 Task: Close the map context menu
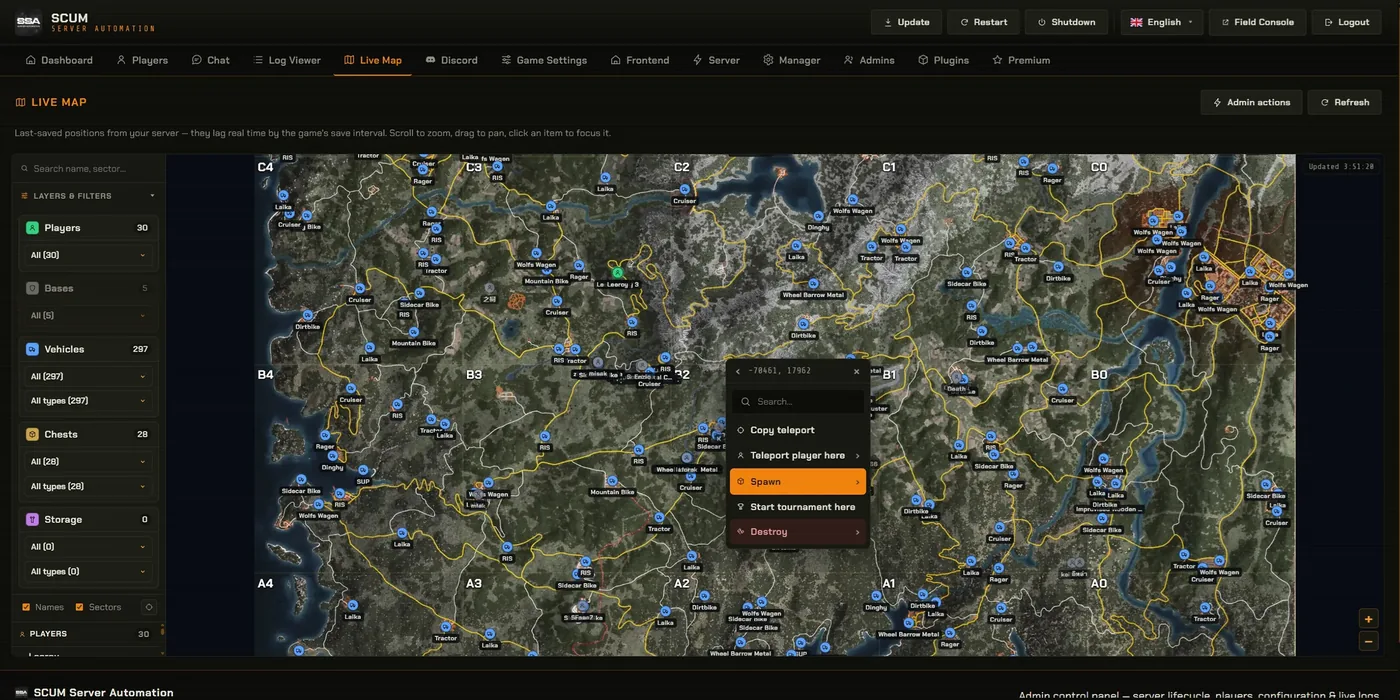coord(857,371)
